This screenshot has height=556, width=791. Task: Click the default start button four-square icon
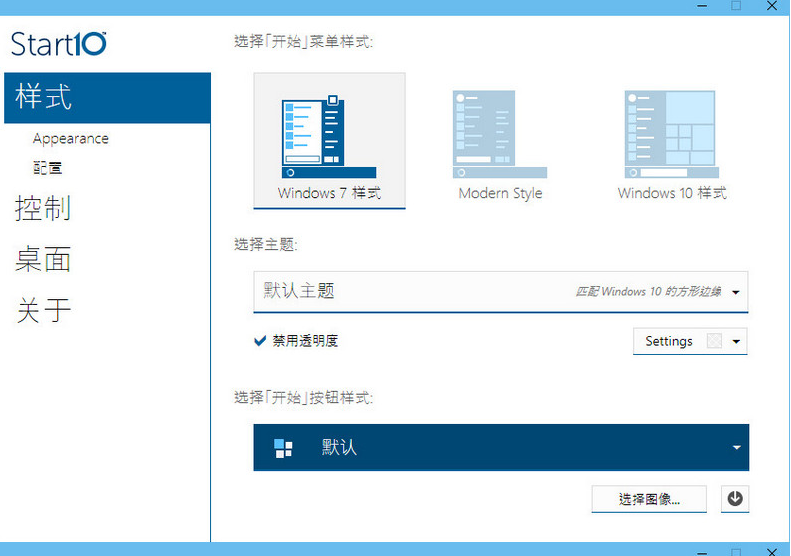(283, 448)
